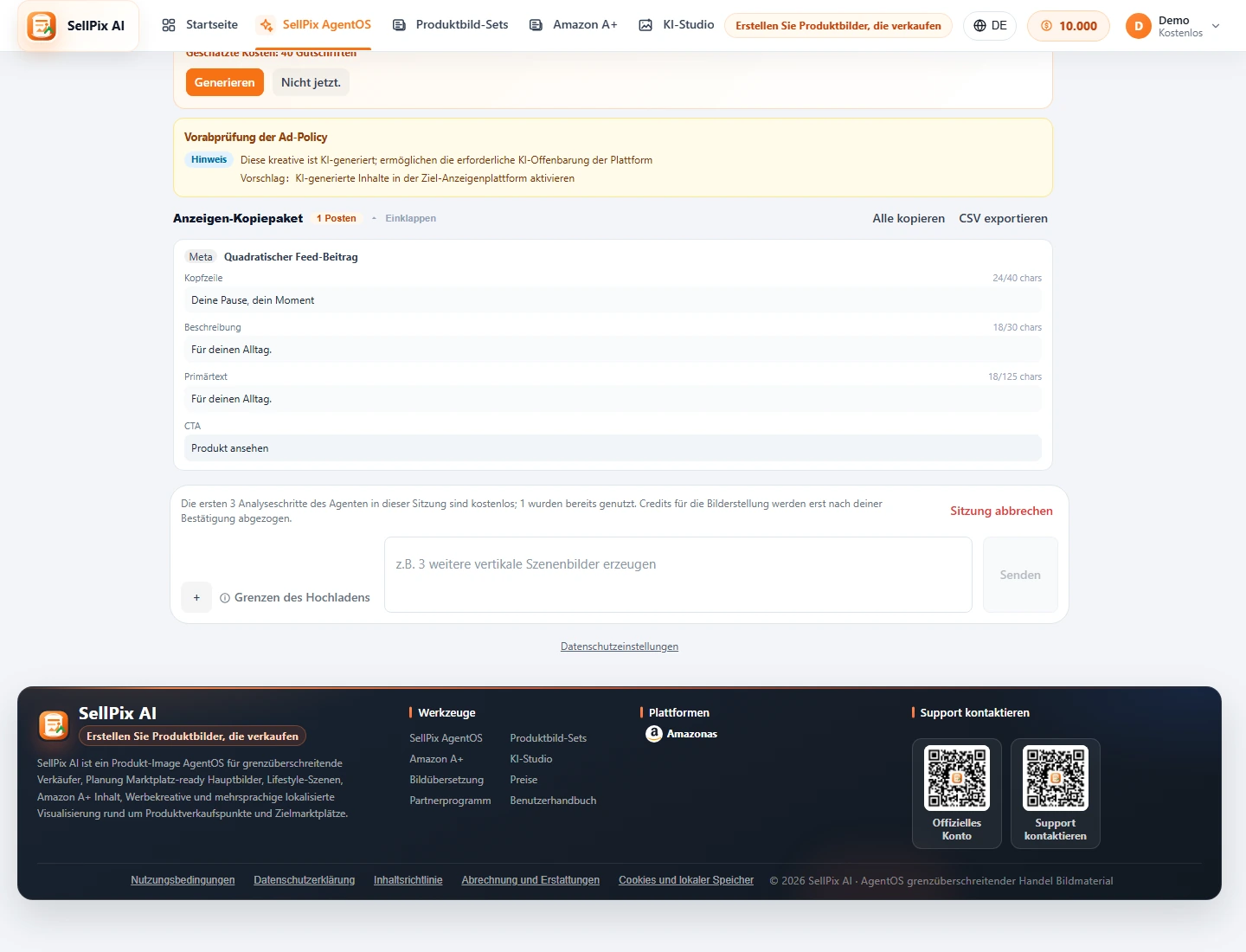The image size is (1246, 952).
Task: Click the plus upload attachment button
Action: [x=196, y=597]
